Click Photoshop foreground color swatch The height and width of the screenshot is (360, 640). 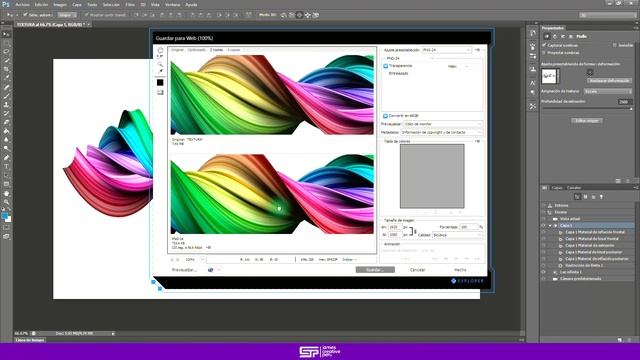(x=4, y=216)
